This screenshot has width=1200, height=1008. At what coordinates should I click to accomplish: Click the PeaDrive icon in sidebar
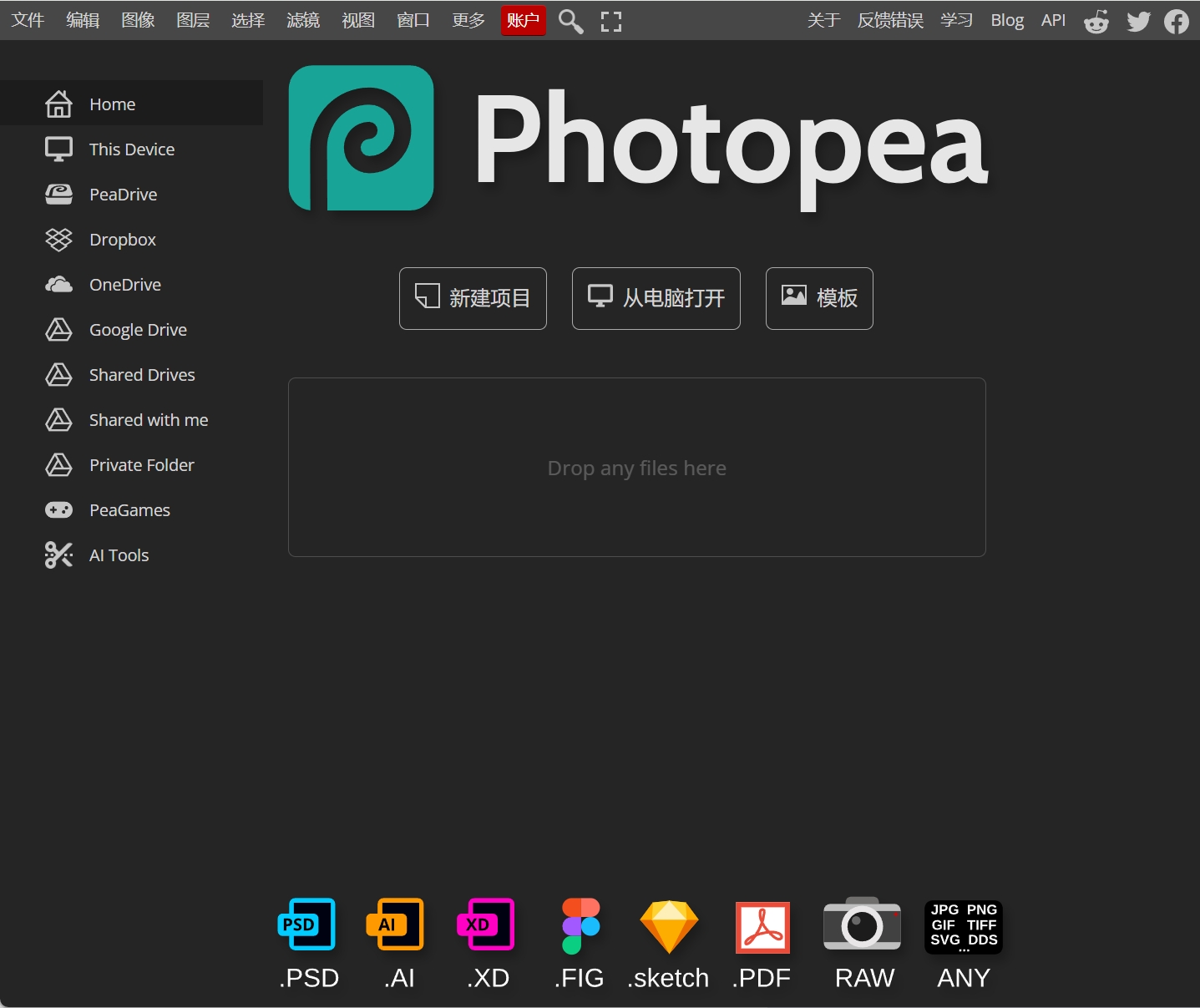(58, 195)
